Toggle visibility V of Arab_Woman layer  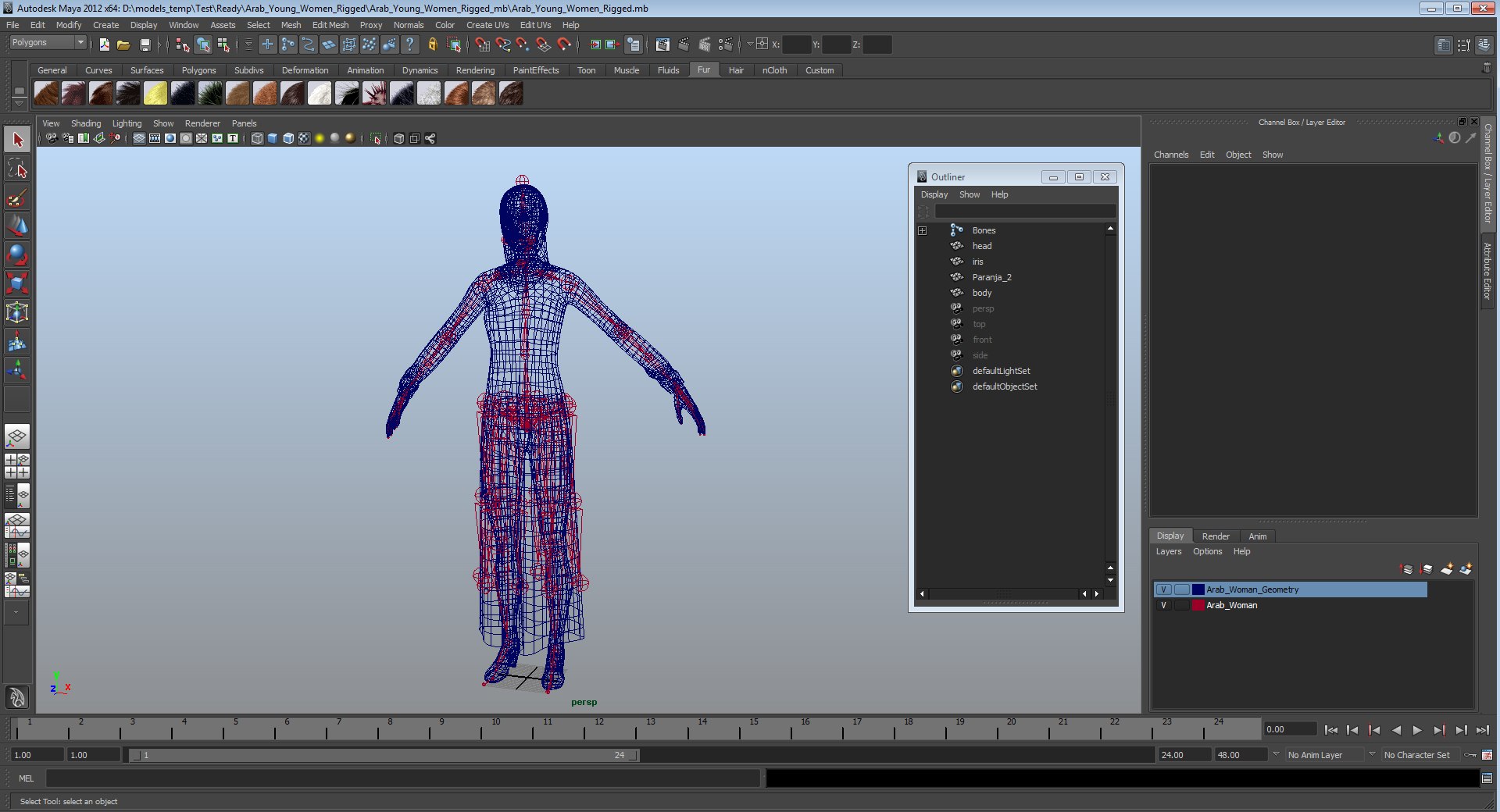tap(1163, 605)
